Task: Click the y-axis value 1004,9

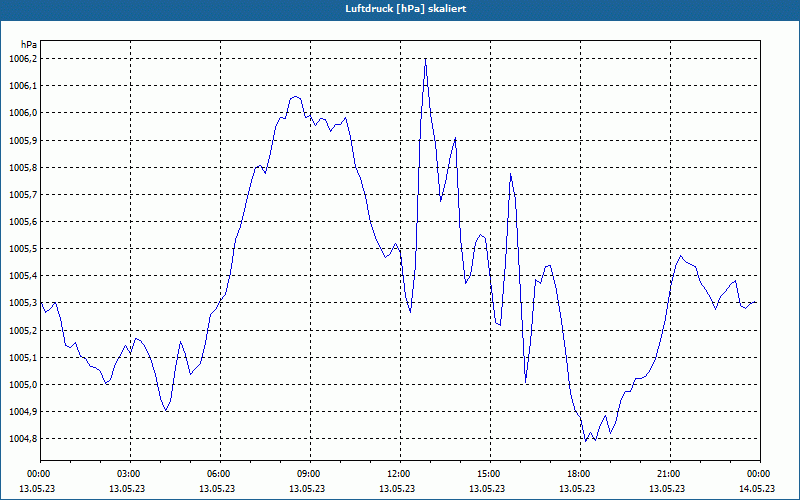Action: click(23, 412)
